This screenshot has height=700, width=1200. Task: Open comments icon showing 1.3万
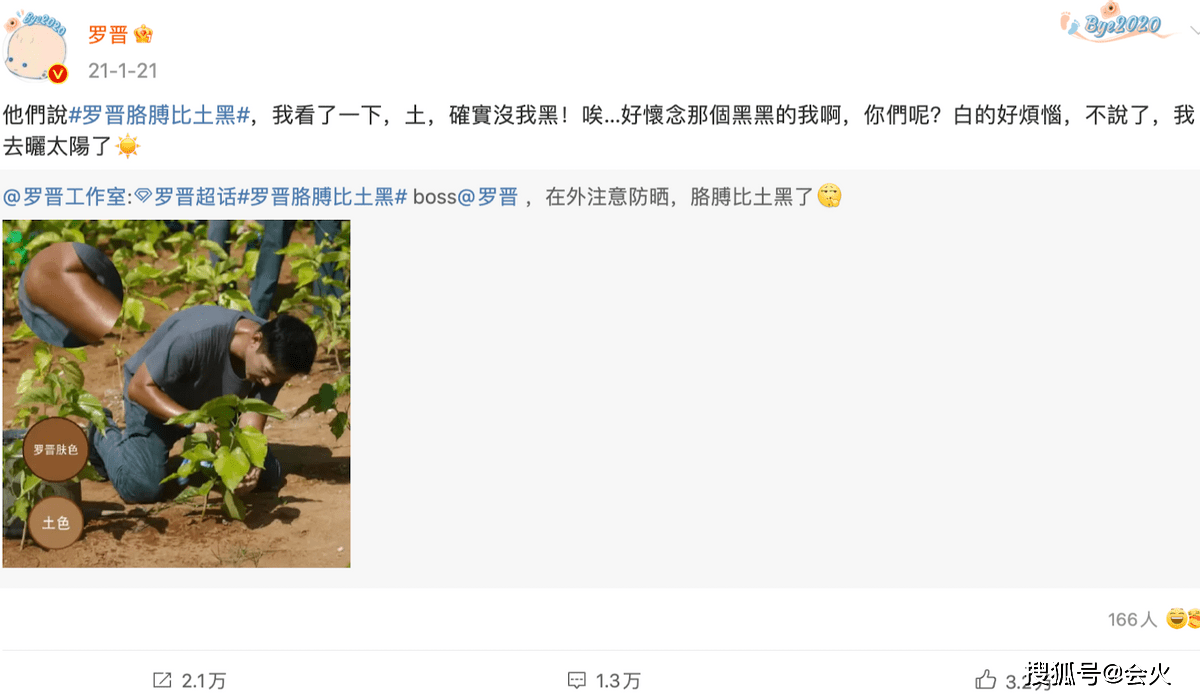[x=576, y=680]
